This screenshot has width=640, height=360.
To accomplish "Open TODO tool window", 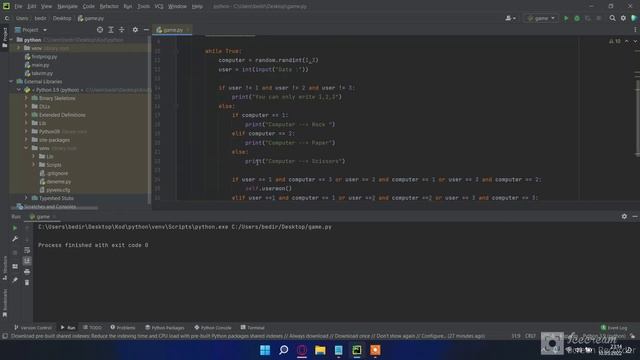I will pos(92,328).
